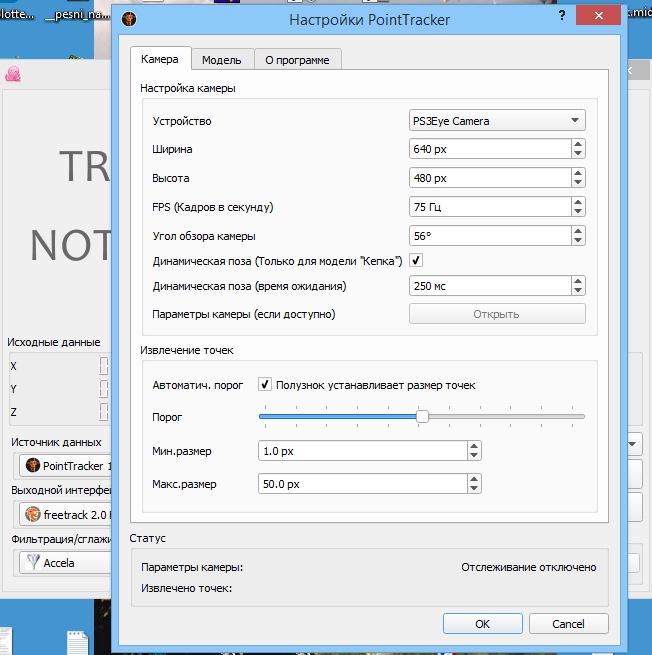This screenshot has width=652, height=655.
Task: Increase Динамическая поза wait time with the up arrow
Action: (x=578, y=281)
